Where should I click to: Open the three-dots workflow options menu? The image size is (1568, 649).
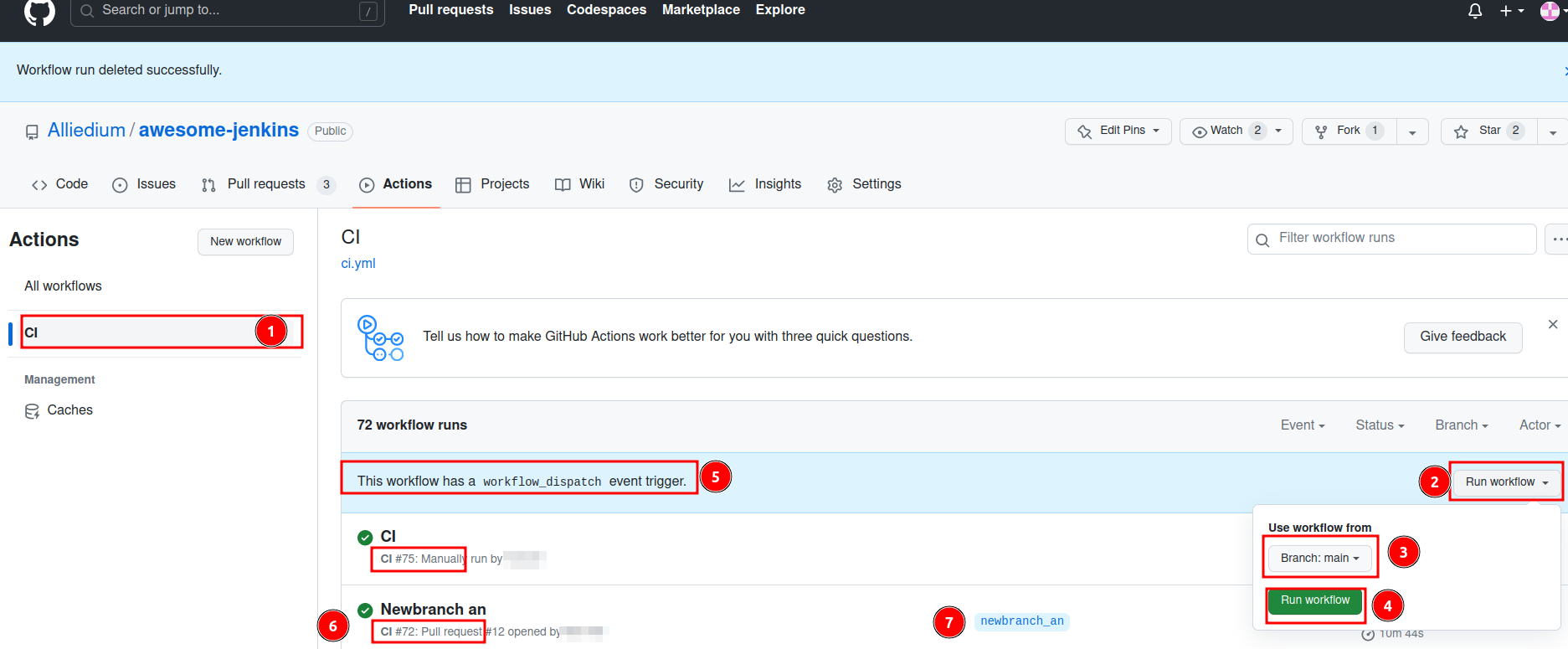(1558, 239)
